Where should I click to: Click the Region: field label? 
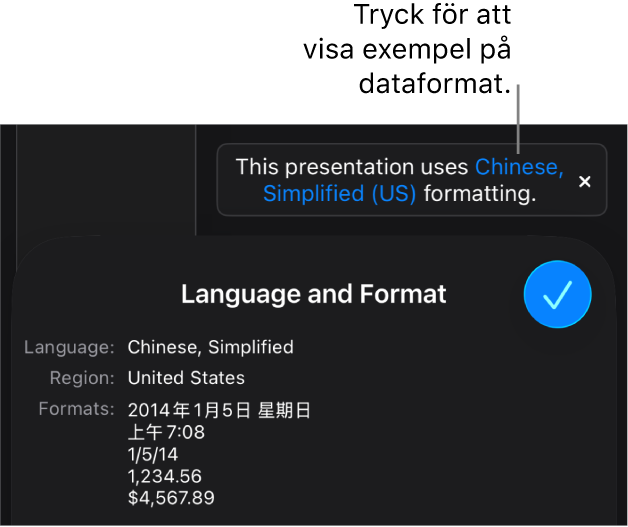82,378
